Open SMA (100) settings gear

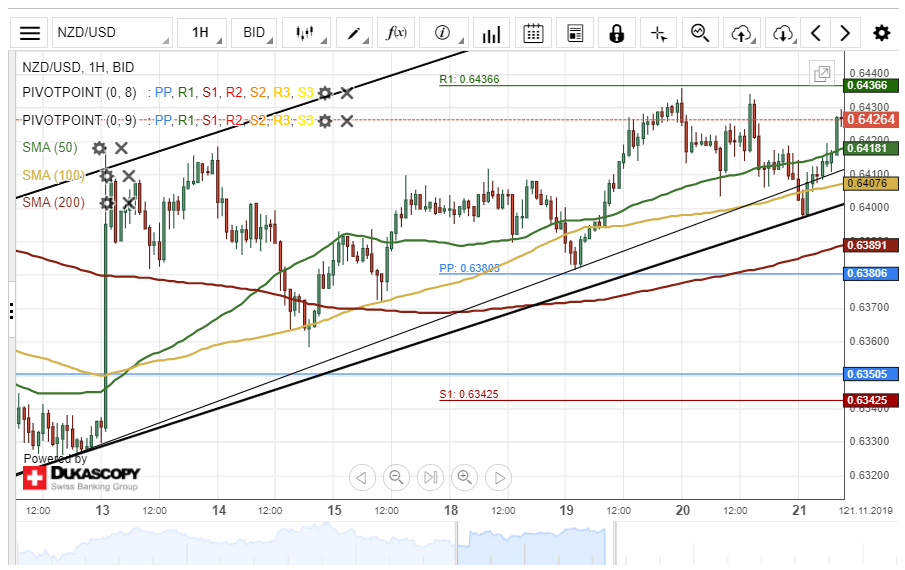pos(107,175)
